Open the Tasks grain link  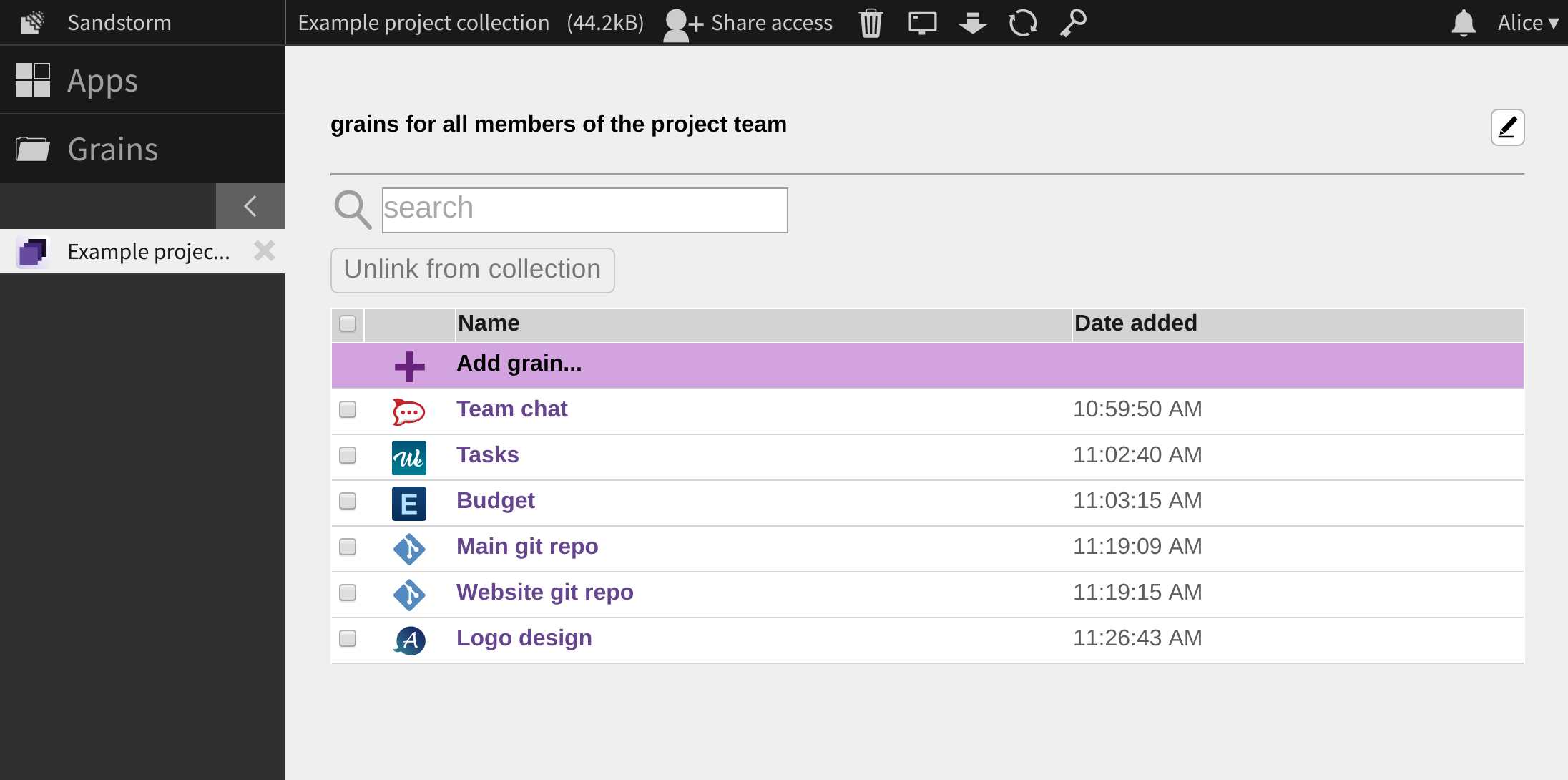(x=487, y=454)
